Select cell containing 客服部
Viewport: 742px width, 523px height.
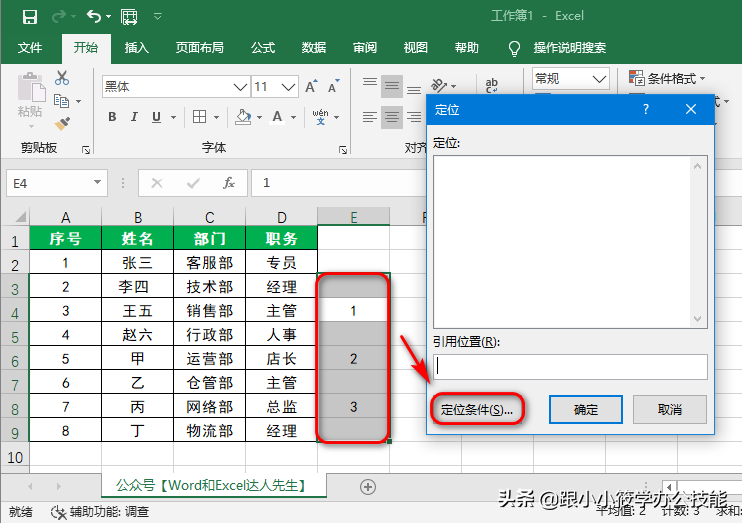pyautogui.click(x=210, y=263)
